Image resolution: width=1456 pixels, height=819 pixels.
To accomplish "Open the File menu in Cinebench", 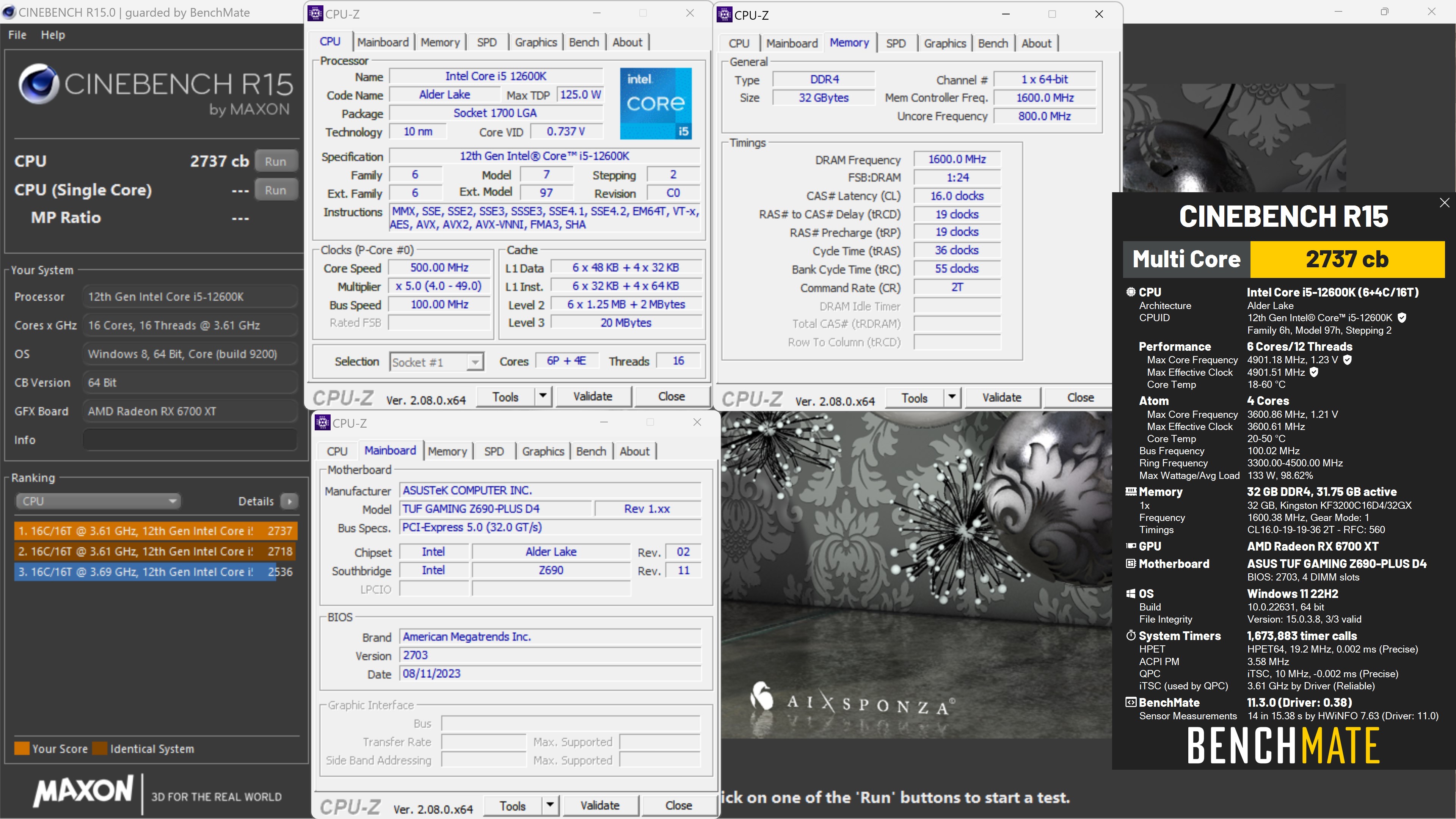I will [17, 35].
